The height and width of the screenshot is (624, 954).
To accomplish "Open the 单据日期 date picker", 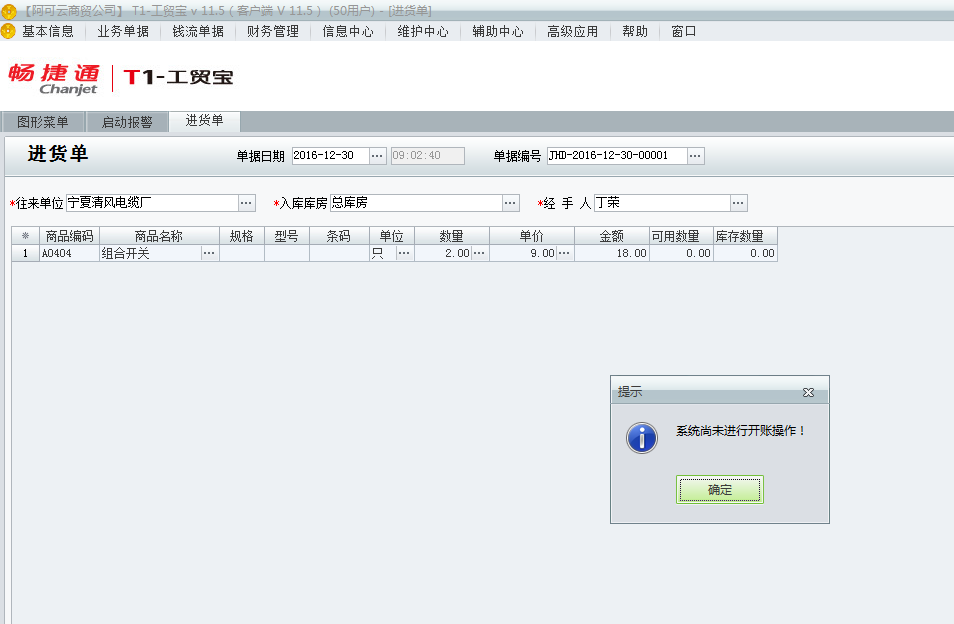I will coord(377,155).
